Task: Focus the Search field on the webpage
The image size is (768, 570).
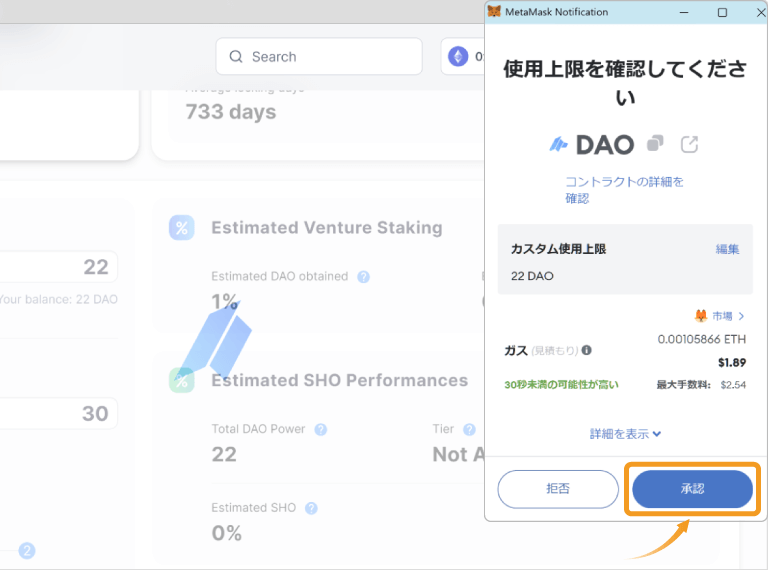Action: (x=319, y=56)
